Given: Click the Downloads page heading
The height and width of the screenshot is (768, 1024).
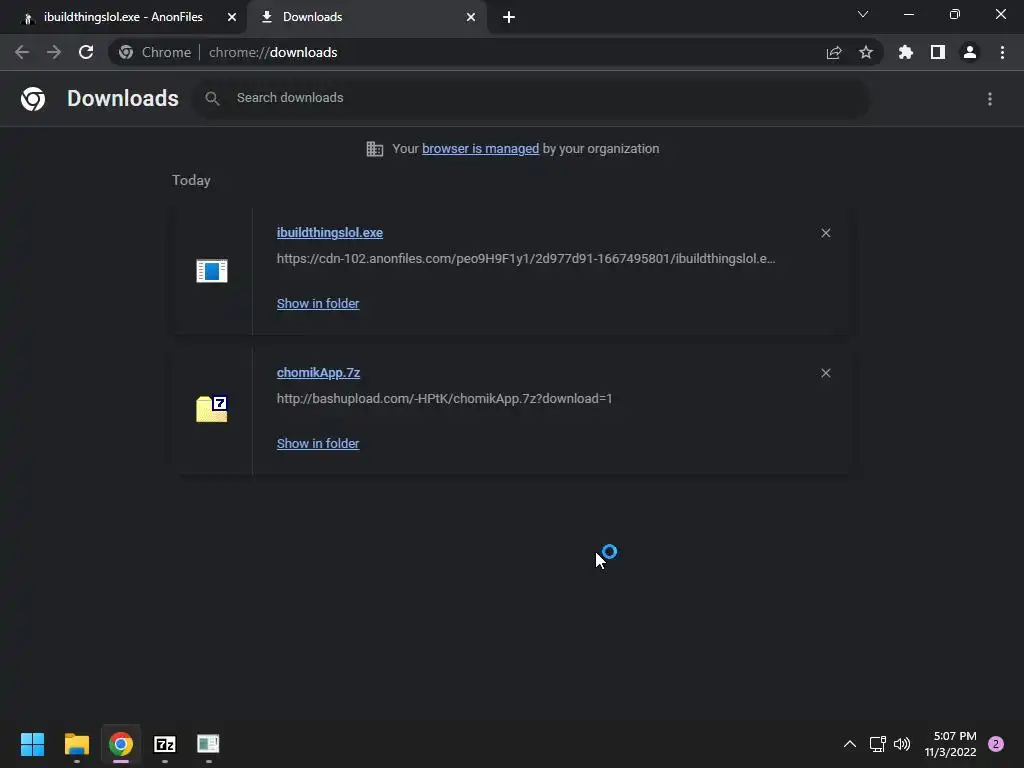Looking at the screenshot, I should coord(123,98).
